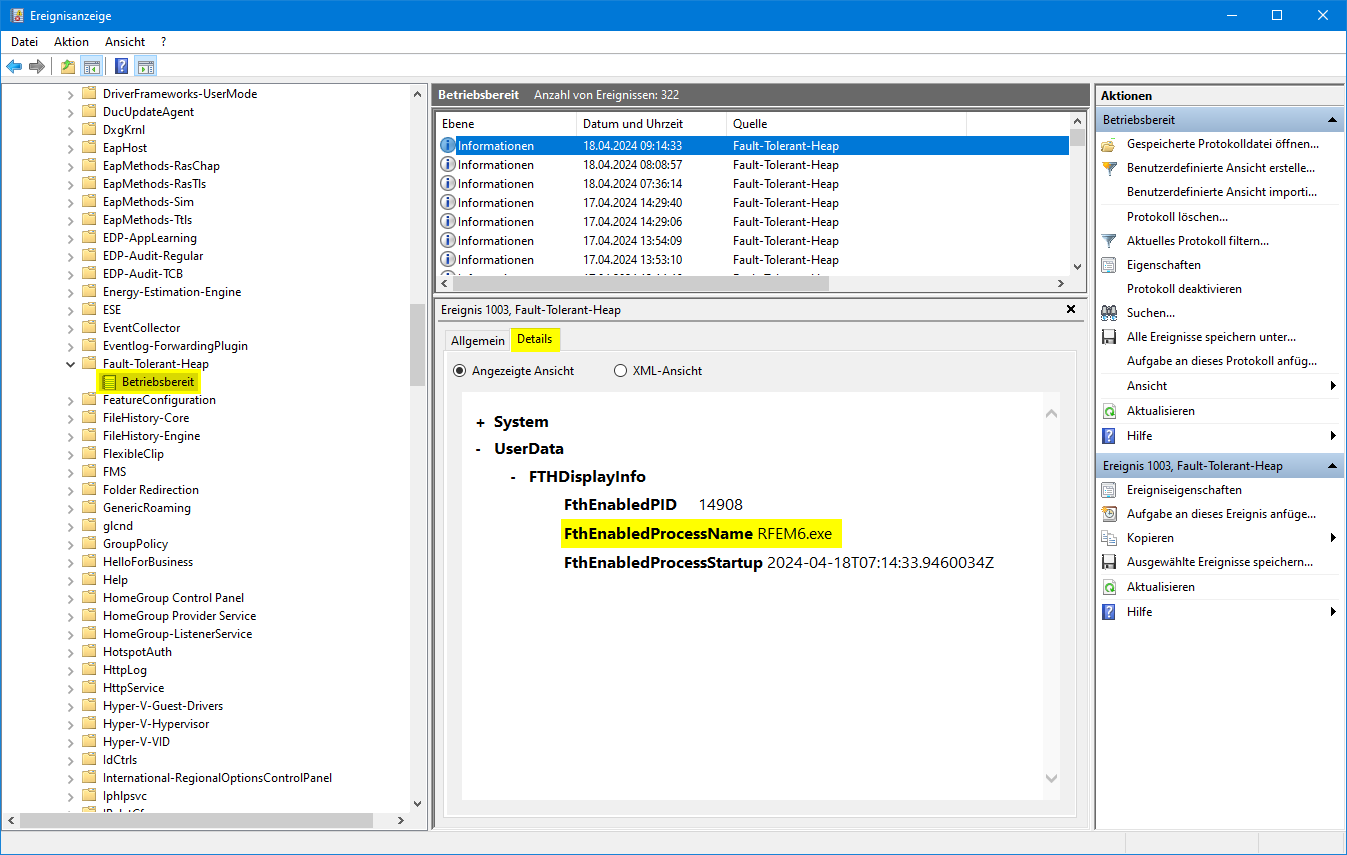Click the Aktuelles Protokoll filtern funnel icon
The height and width of the screenshot is (855, 1347).
[1108, 241]
